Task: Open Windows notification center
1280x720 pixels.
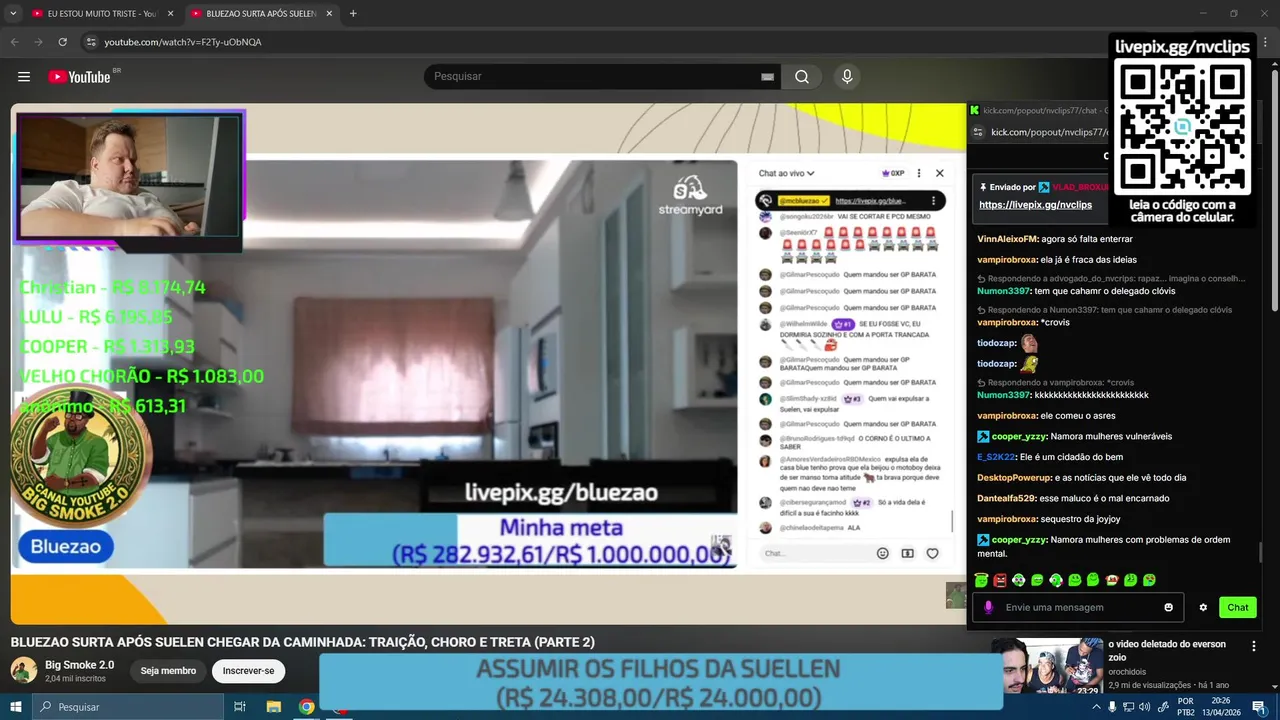Action: [1261, 707]
